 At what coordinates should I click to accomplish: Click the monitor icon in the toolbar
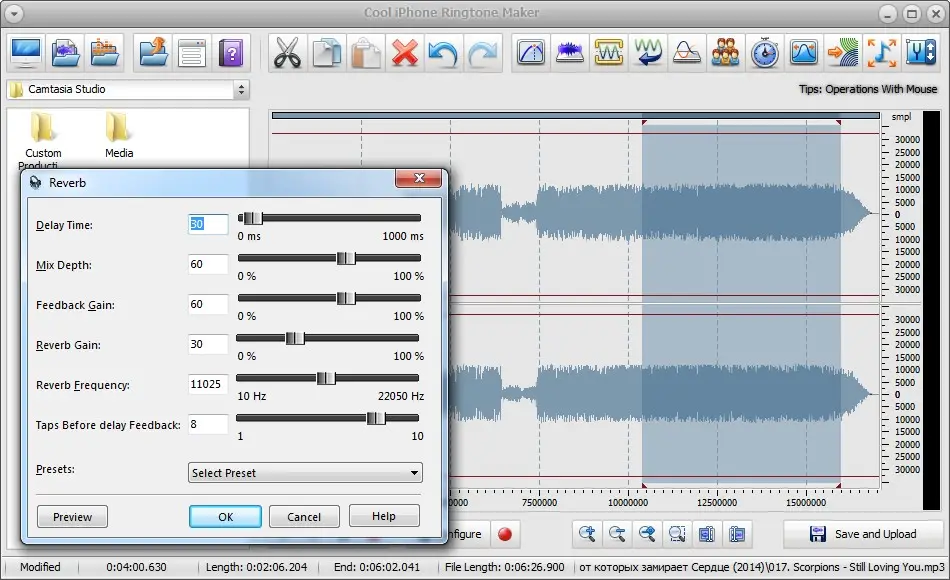(26, 53)
